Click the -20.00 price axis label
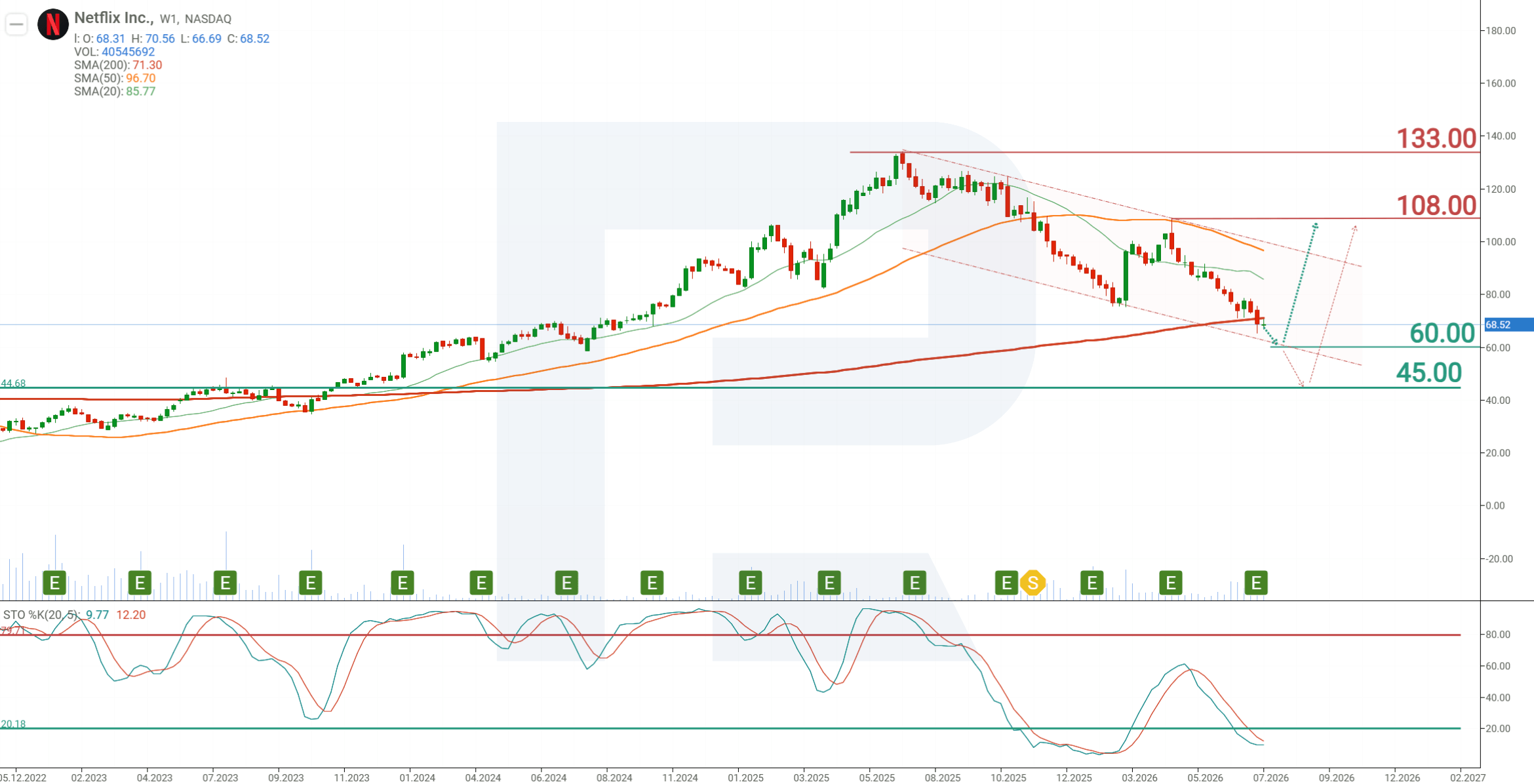 pyautogui.click(x=1499, y=559)
